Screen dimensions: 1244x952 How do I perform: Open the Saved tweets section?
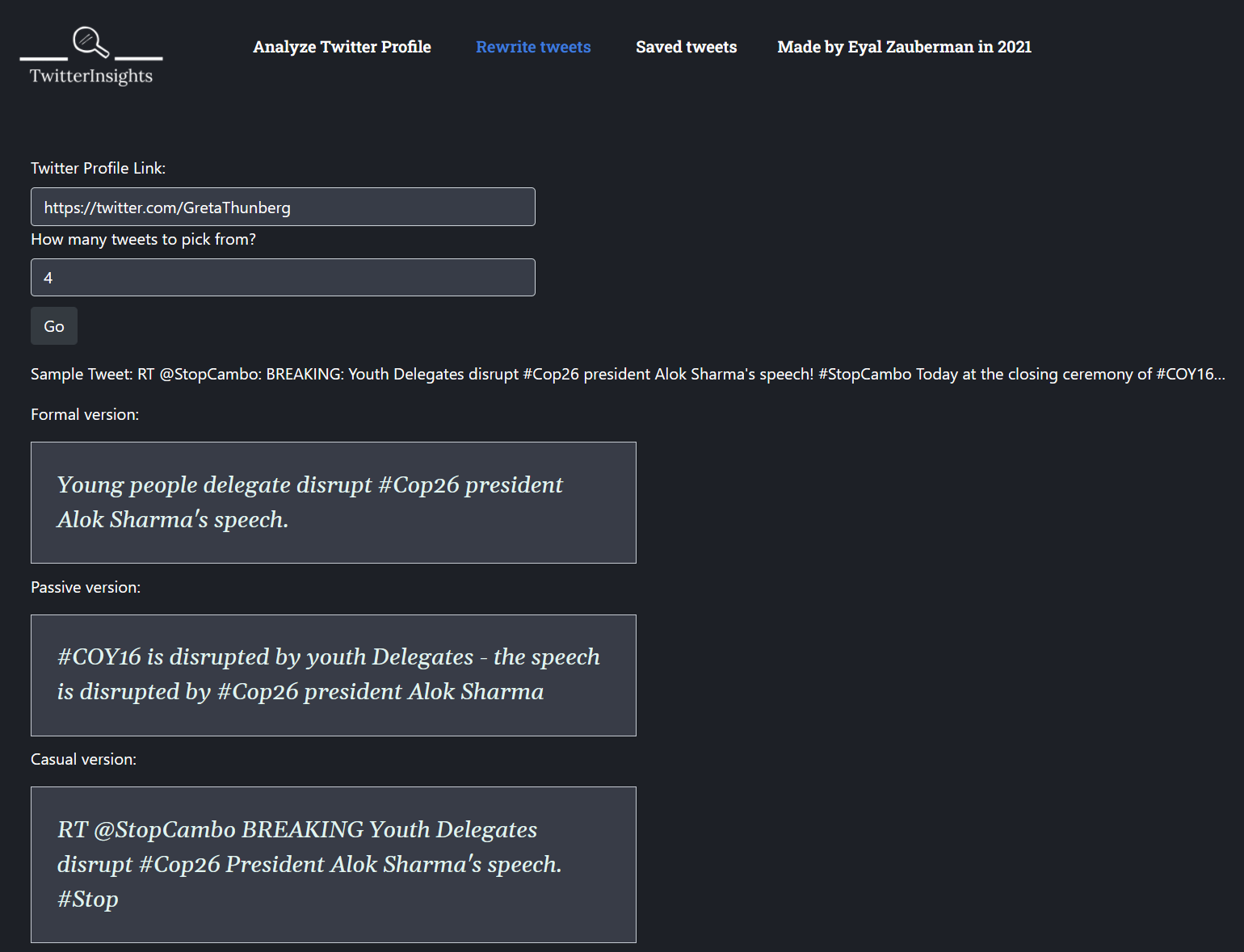tap(686, 47)
